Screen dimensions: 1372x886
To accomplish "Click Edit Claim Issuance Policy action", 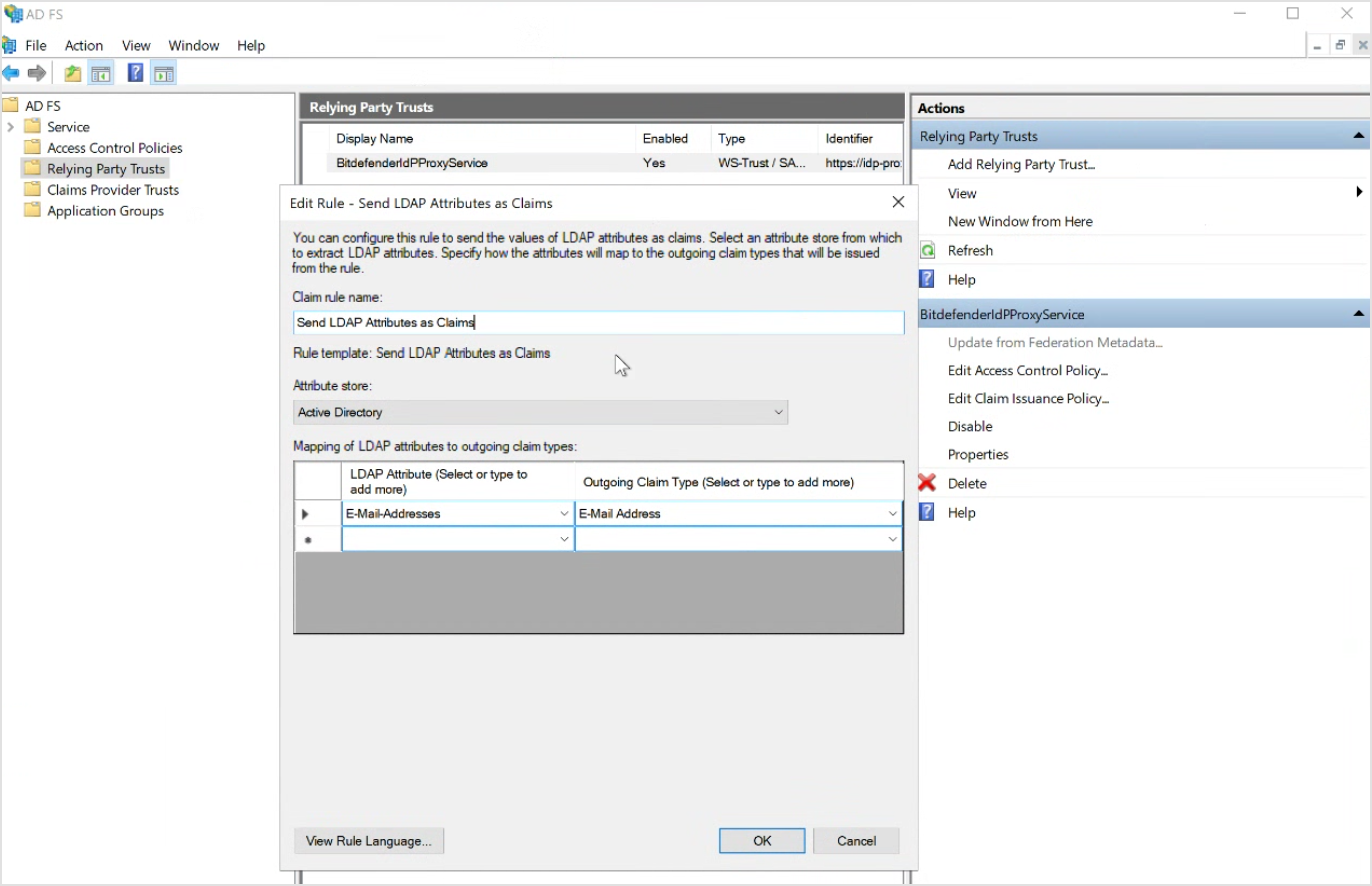I will click(x=1028, y=398).
